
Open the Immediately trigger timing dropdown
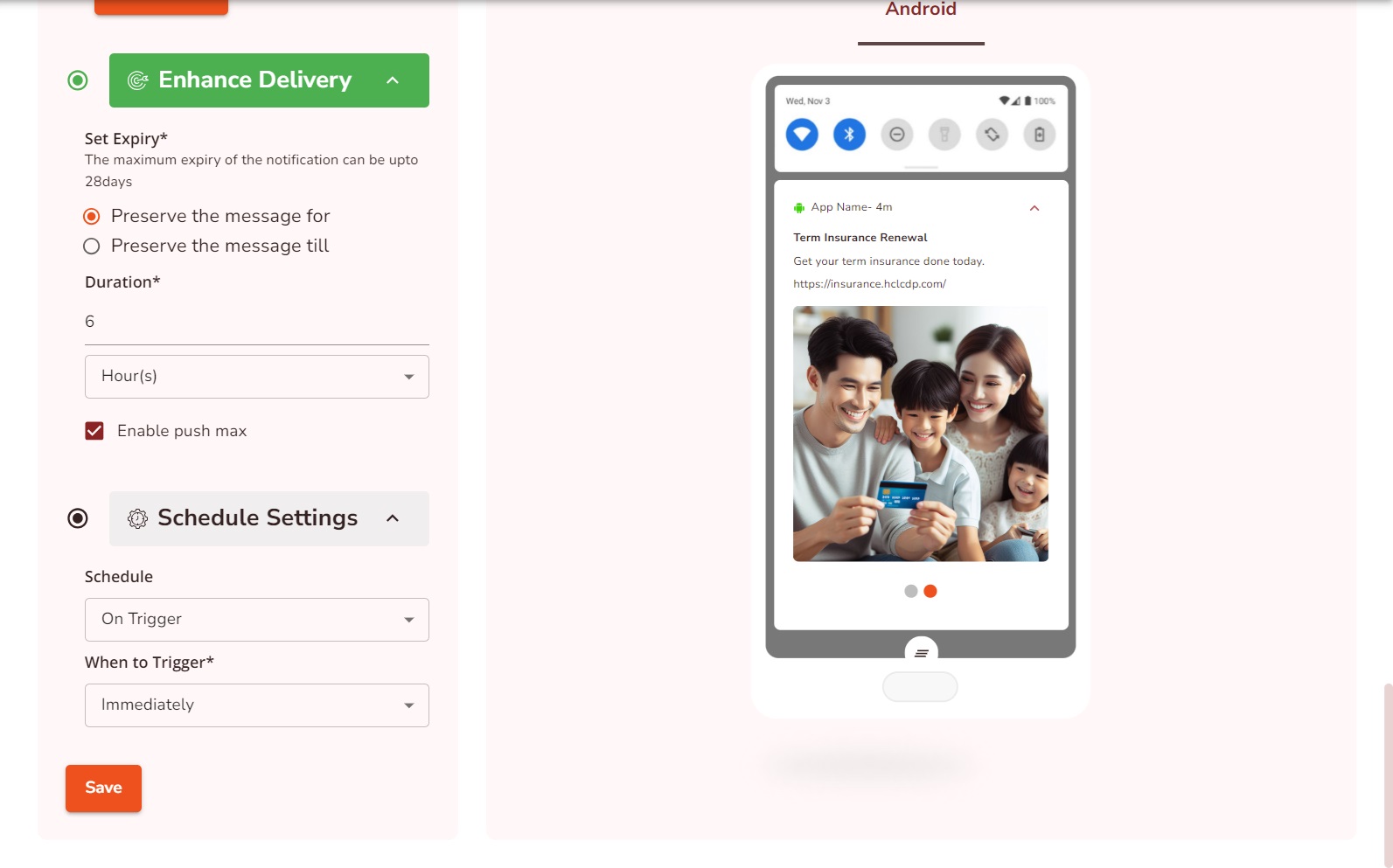tap(257, 705)
